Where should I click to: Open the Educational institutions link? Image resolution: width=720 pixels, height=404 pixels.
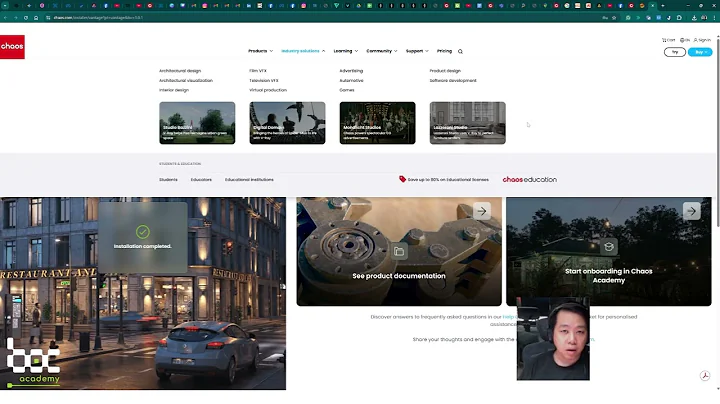[249, 180]
